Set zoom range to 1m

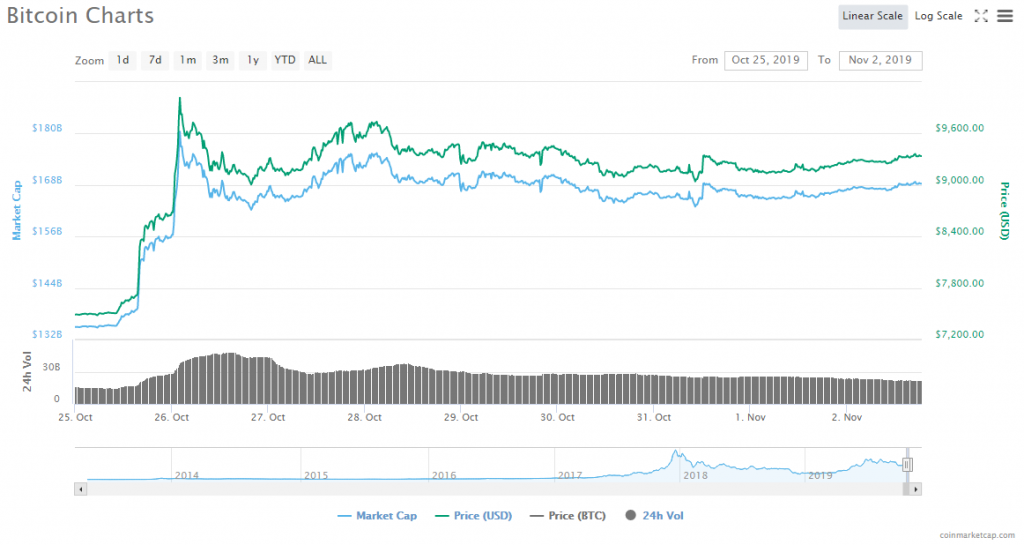(x=187, y=60)
